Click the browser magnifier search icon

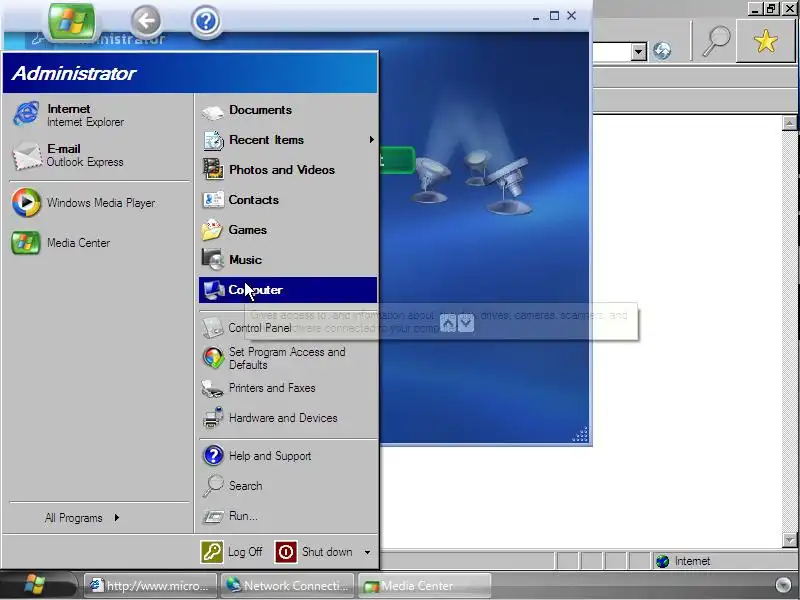(716, 41)
